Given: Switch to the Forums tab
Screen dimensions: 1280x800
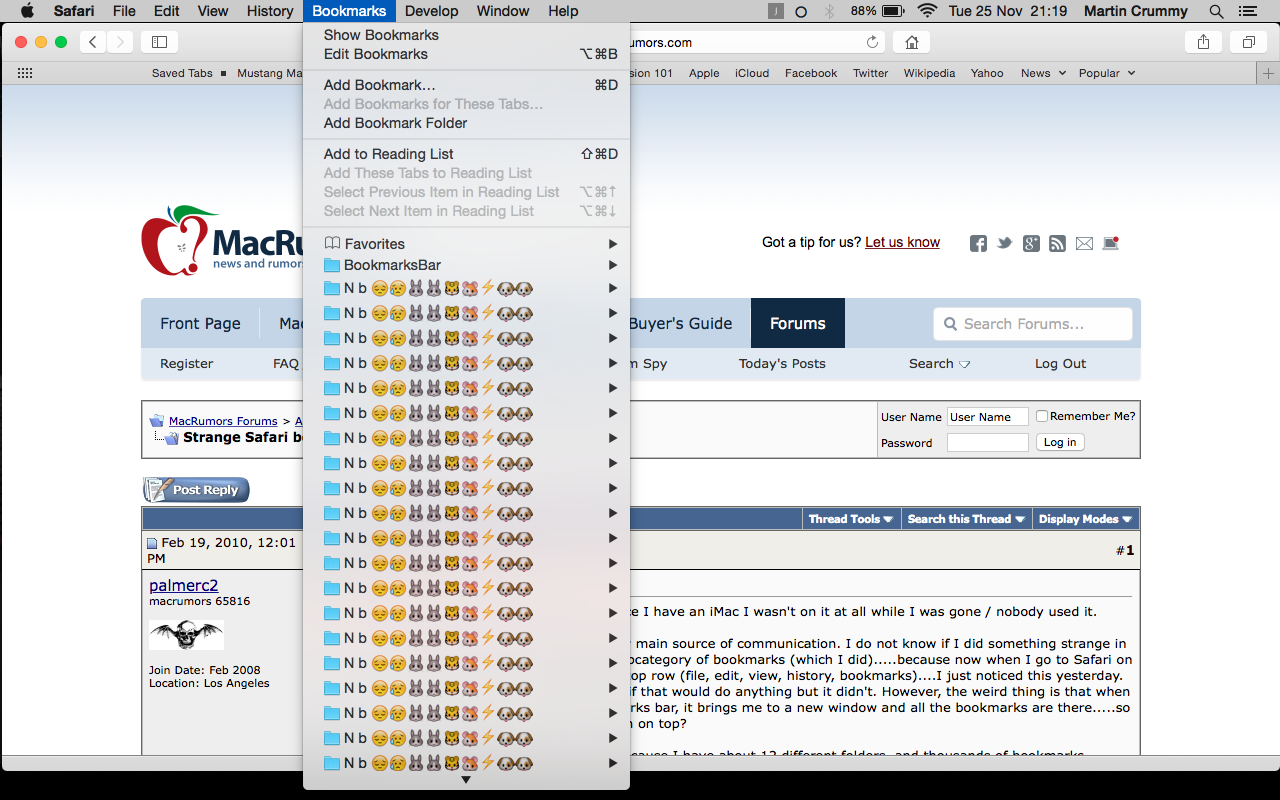Looking at the screenshot, I should tap(798, 323).
